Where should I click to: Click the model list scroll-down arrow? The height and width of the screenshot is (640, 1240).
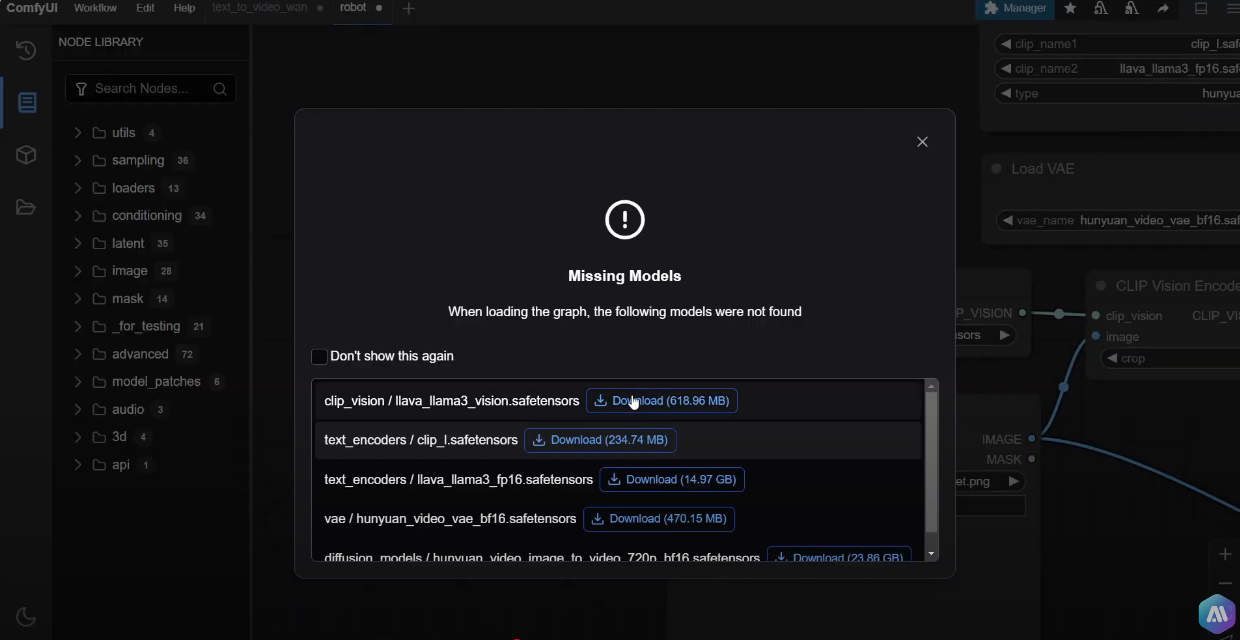click(x=932, y=554)
